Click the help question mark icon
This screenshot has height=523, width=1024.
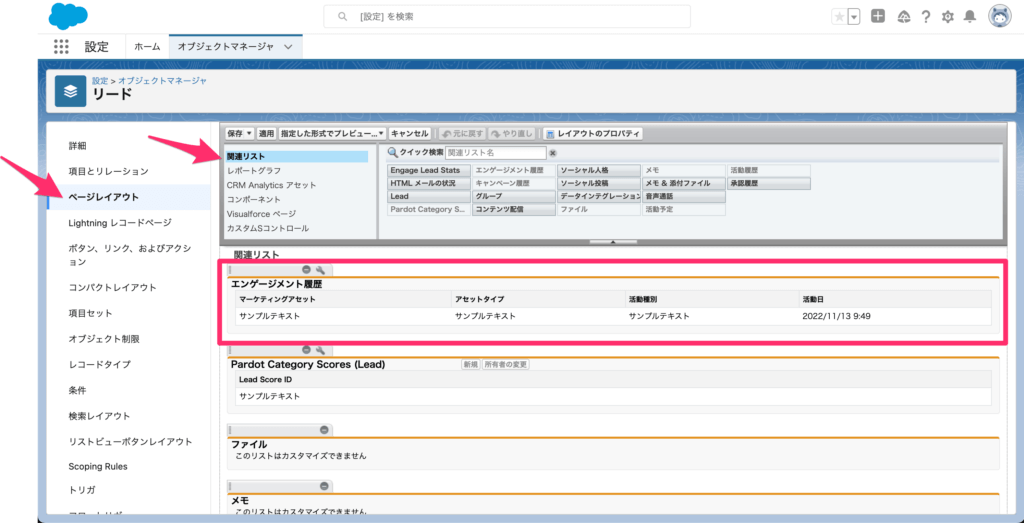click(x=925, y=16)
